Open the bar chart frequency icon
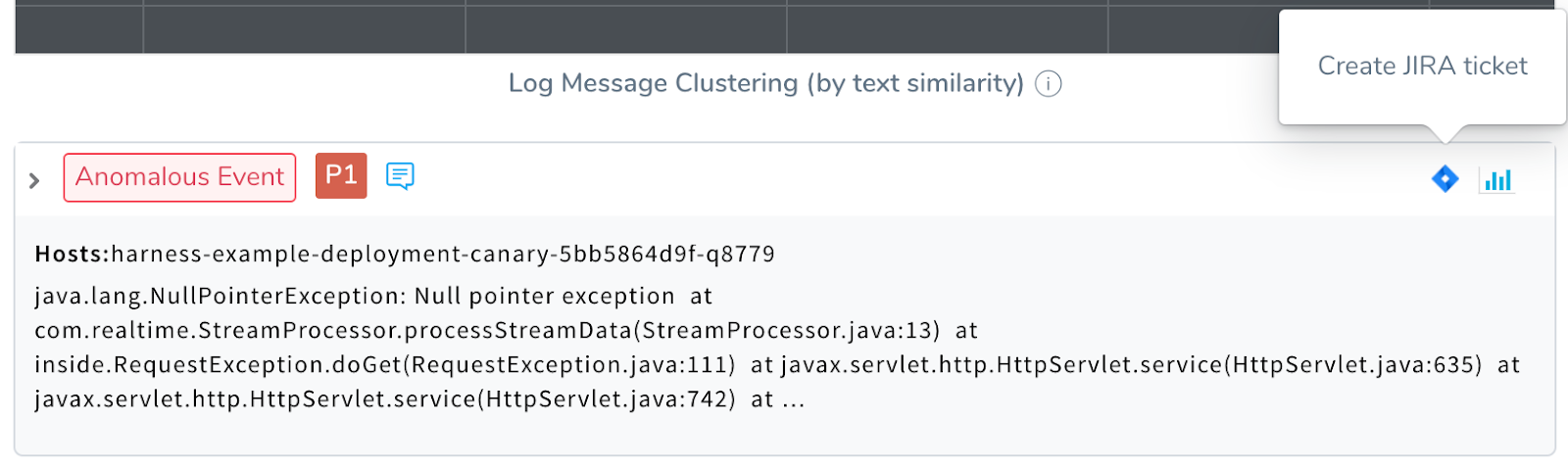Image resolution: width=1568 pixels, height=468 pixels. tap(1496, 180)
